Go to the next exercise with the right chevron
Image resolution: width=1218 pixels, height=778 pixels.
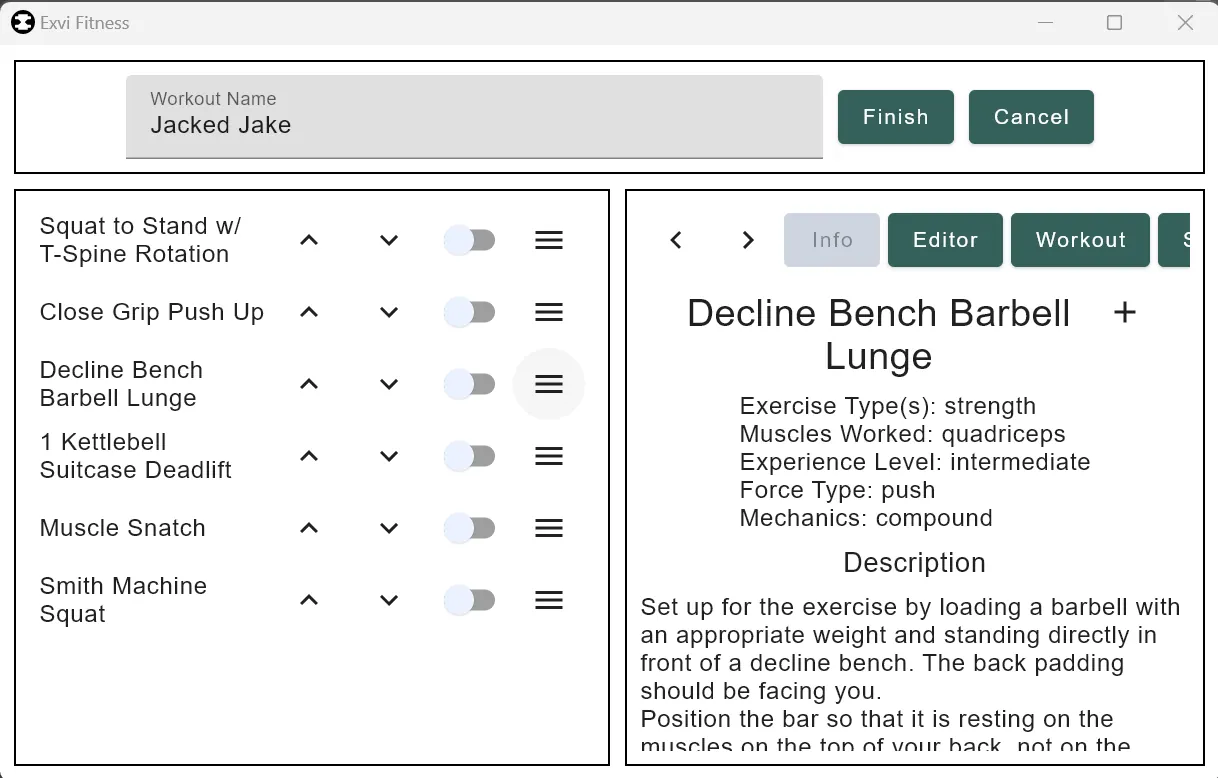[x=748, y=240]
